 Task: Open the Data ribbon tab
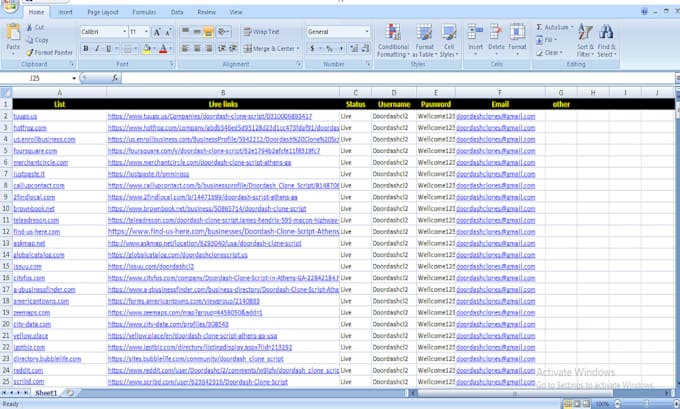[x=177, y=12]
